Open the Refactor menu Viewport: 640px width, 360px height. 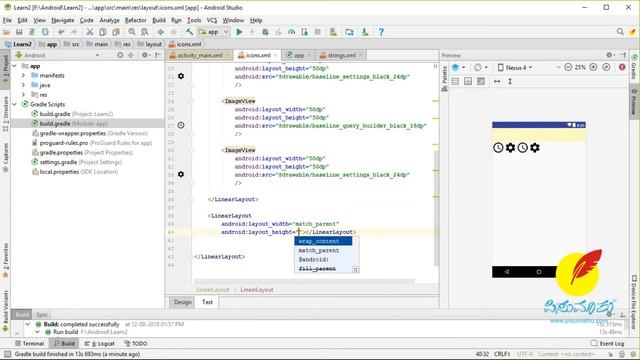coord(136,20)
